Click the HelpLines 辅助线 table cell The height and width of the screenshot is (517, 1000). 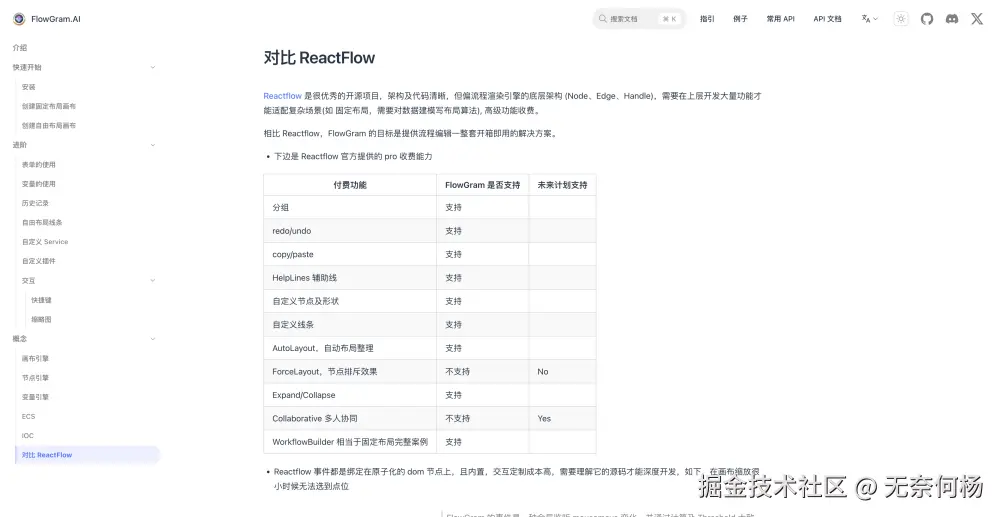(350, 278)
